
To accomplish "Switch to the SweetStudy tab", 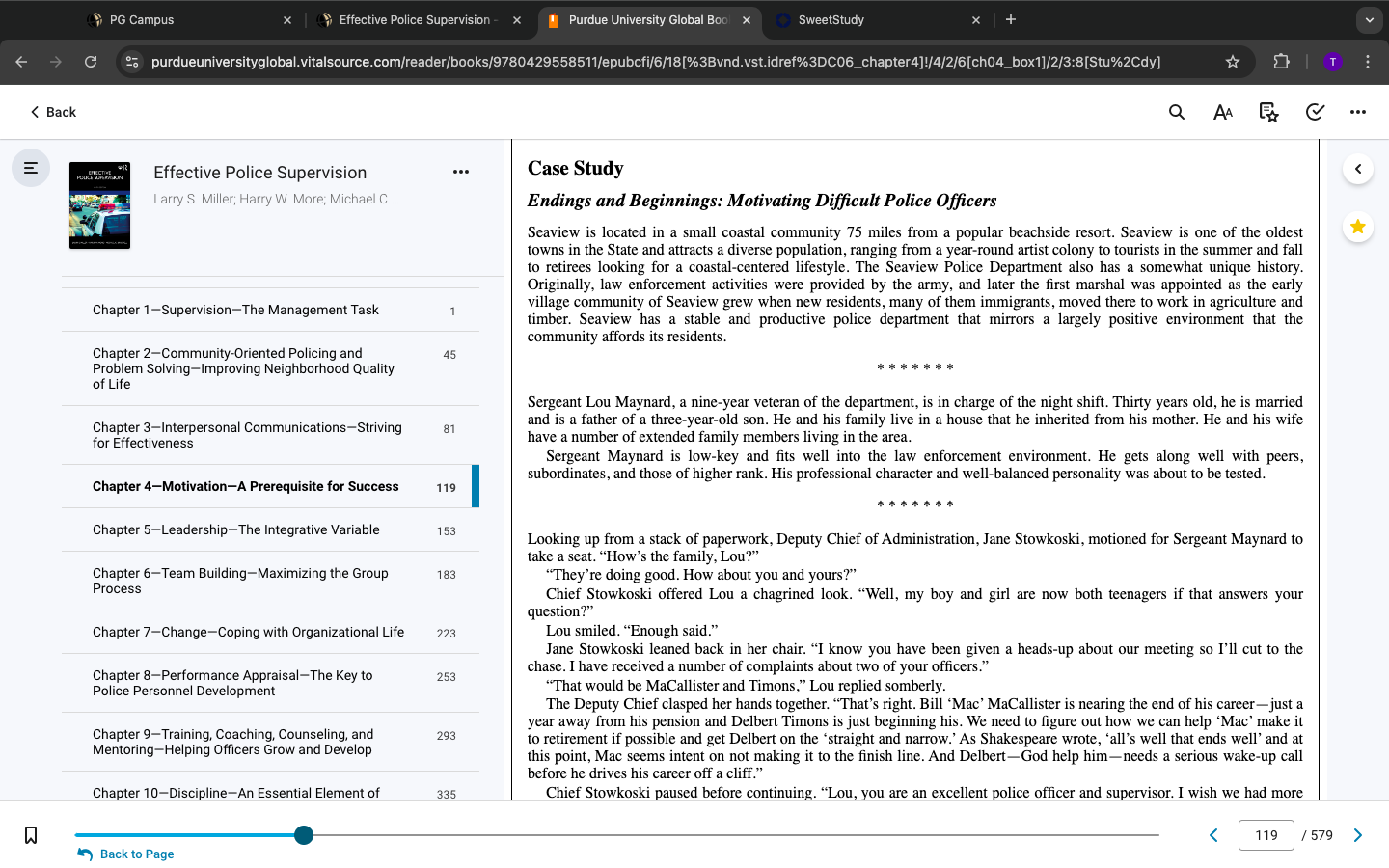I will (x=878, y=19).
